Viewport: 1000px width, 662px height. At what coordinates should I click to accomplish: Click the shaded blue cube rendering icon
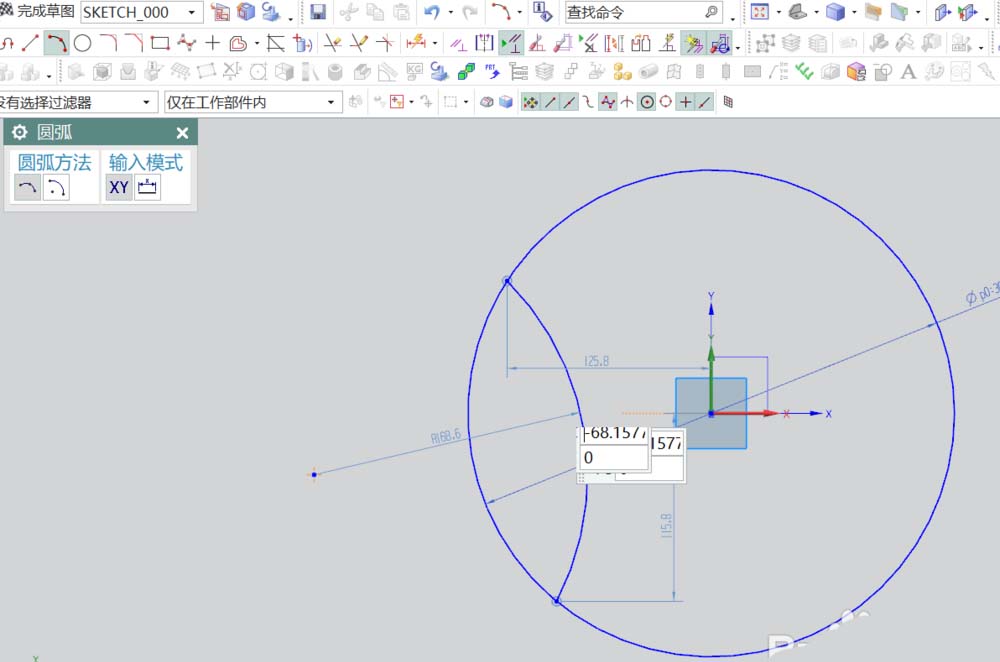[x=835, y=11]
